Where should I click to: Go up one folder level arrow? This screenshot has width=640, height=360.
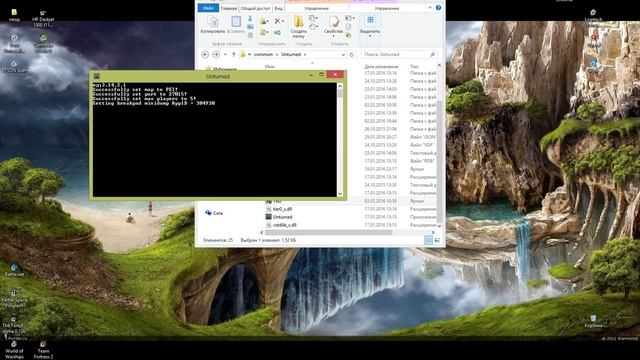point(233,54)
